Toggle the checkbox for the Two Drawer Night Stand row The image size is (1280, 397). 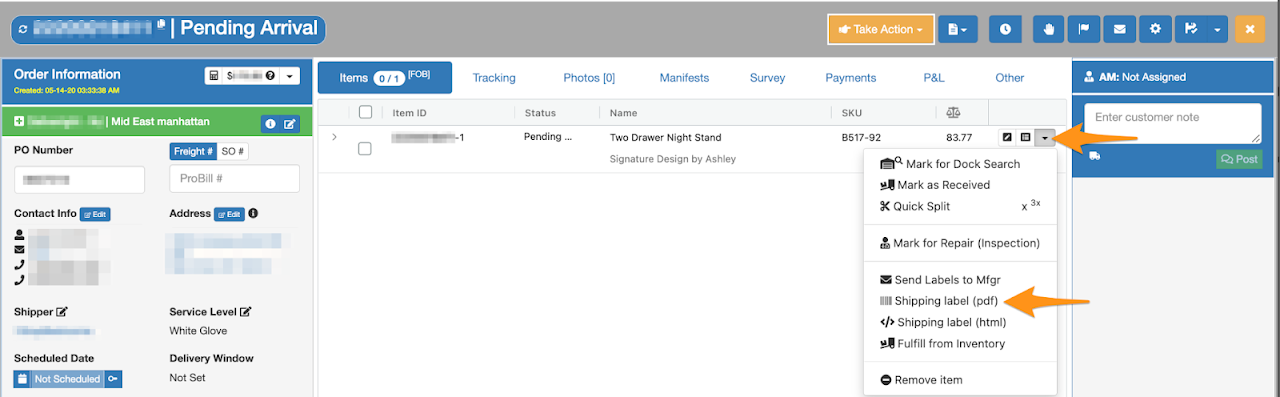pyautogui.click(x=365, y=148)
